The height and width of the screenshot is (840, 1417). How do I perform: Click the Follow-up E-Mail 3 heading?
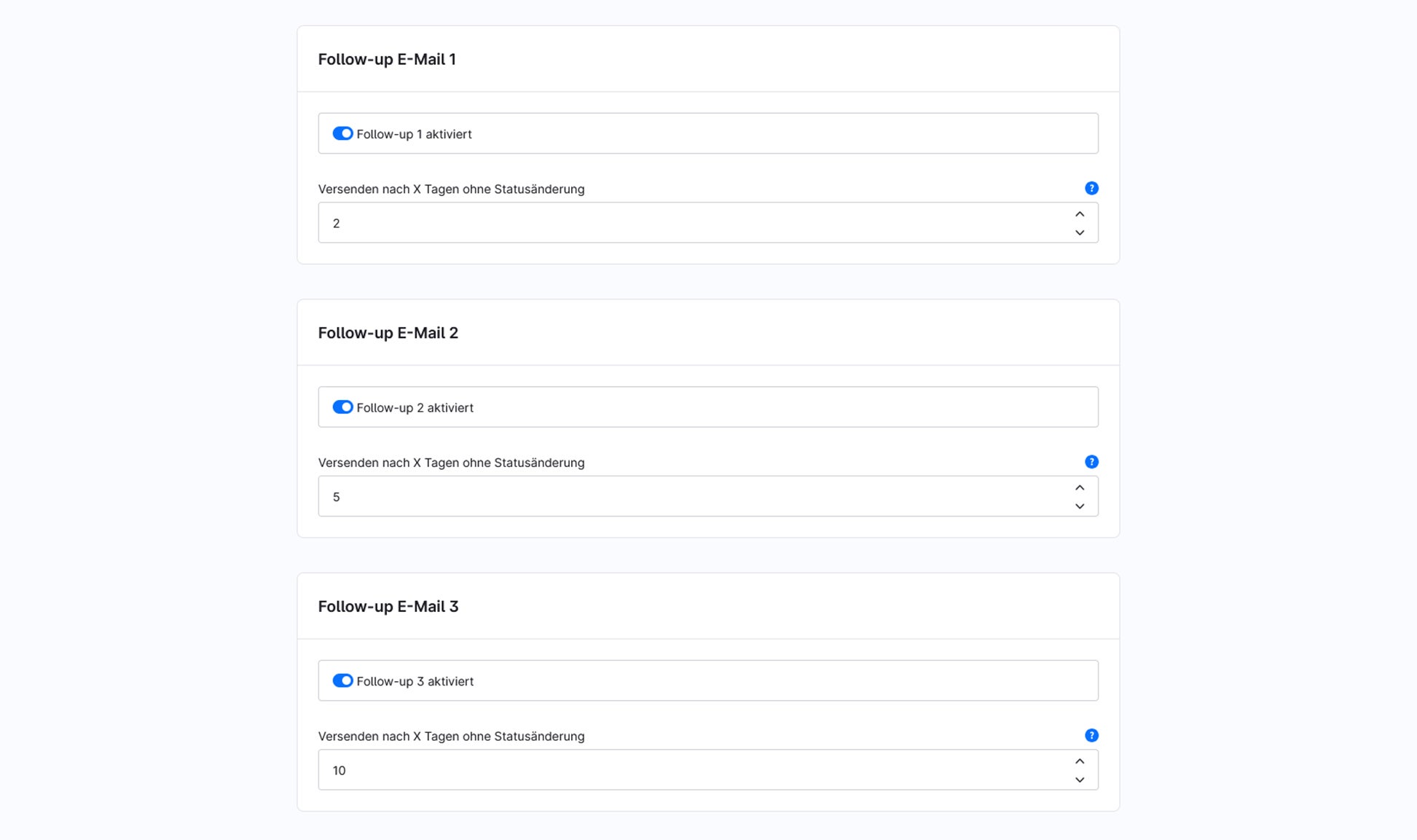388,606
